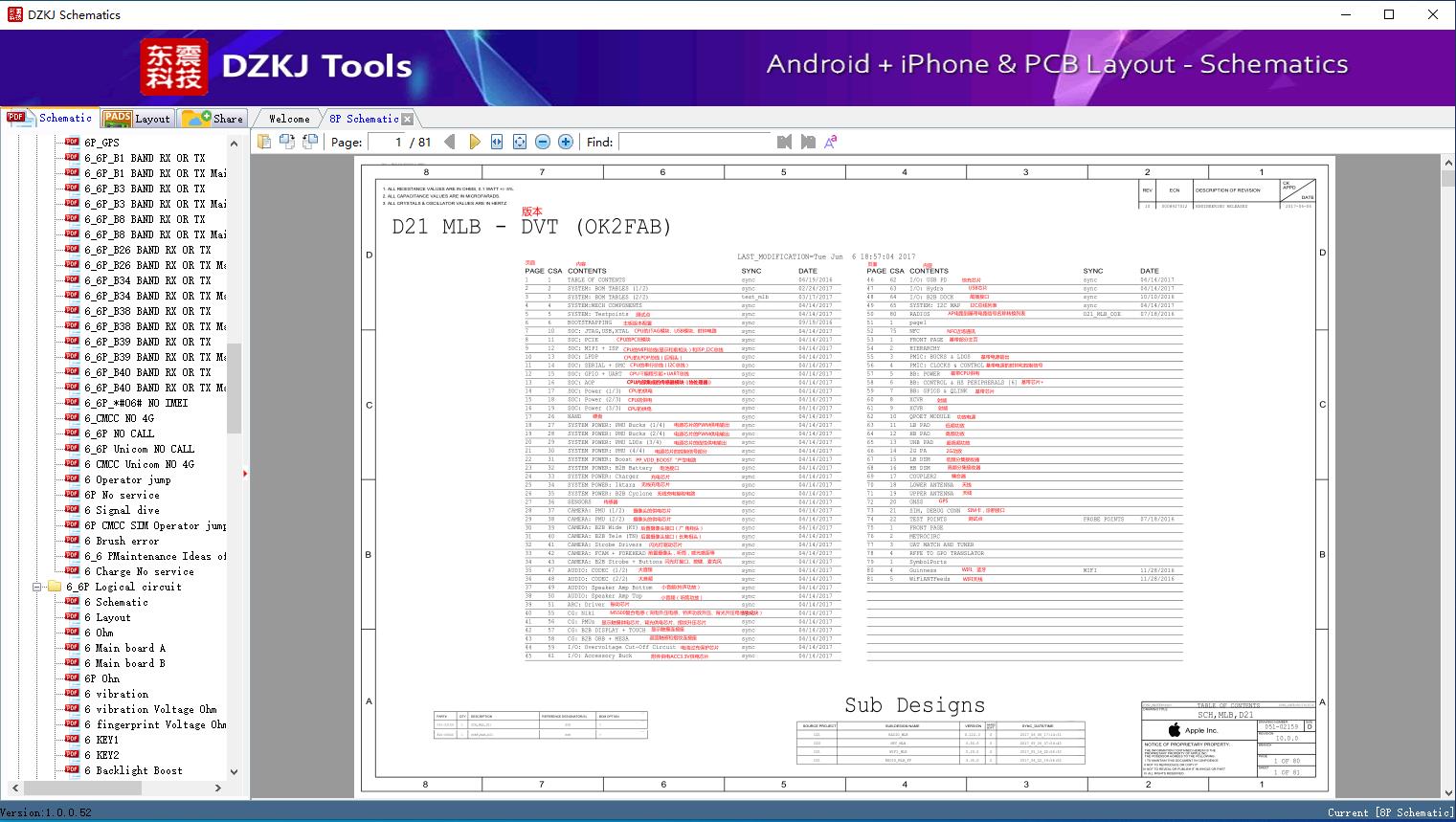Click the DZKJ Tools logo banner
The width and height of the screenshot is (1456, 822).
[x=278, y=66]
